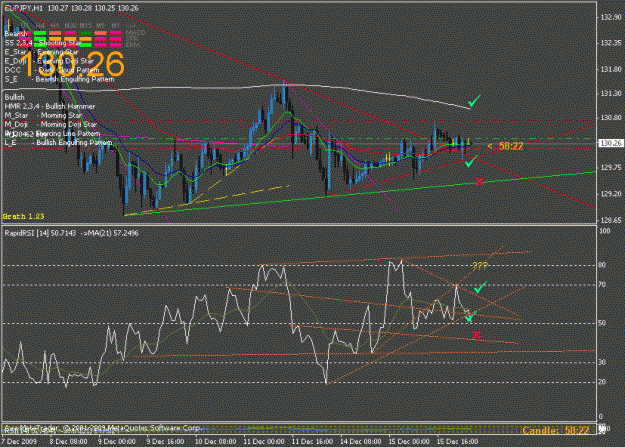Click the green check mark below the latest price candle
The width and height of the screenshot is (625, 447).
[x=470, y=161]
